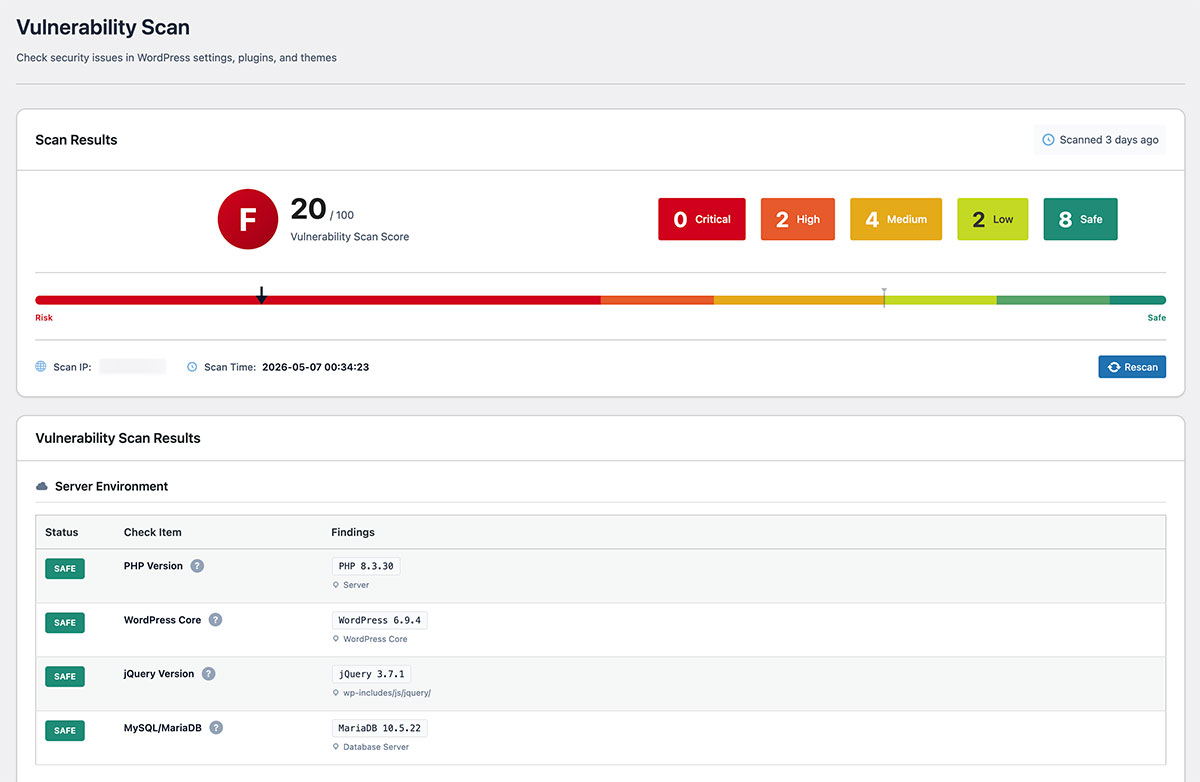This screenshot has width=1200, height=782.
Task: Click the clock icon beside Scan Time
Action: [192, 367]
